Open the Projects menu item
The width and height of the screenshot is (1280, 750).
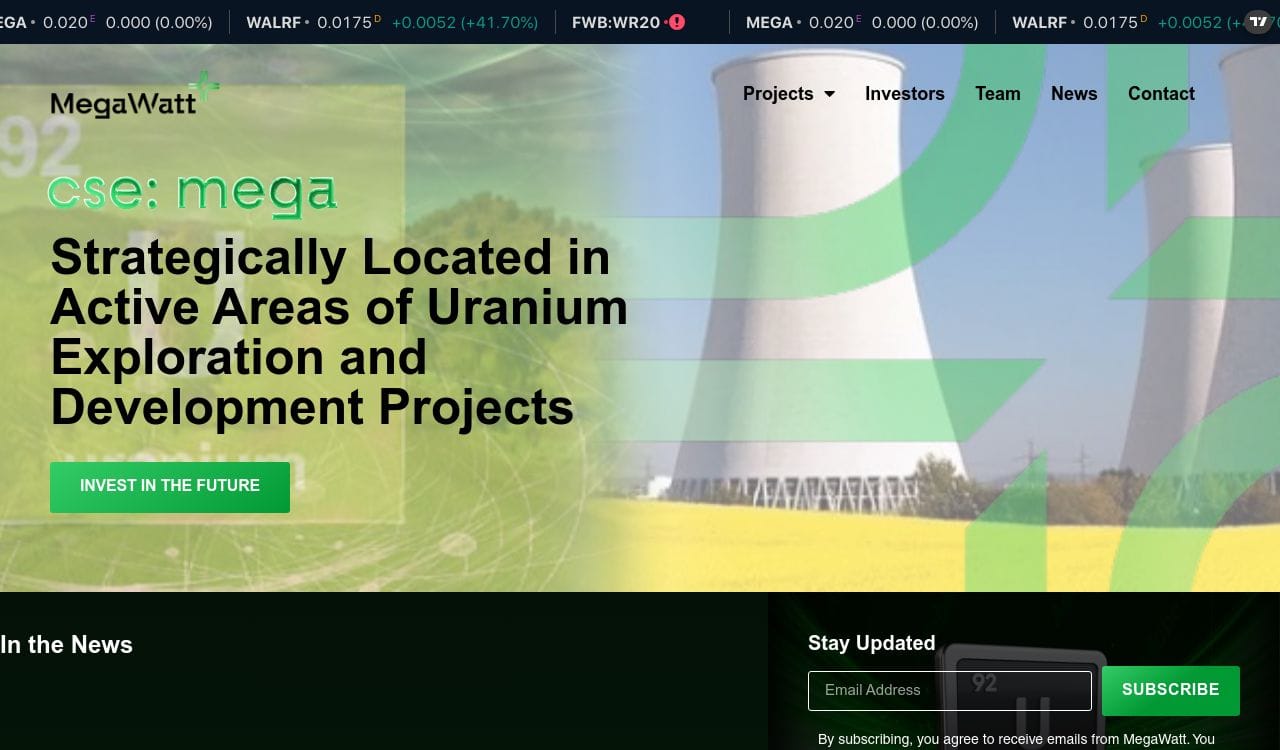click(x=778, y=94)
